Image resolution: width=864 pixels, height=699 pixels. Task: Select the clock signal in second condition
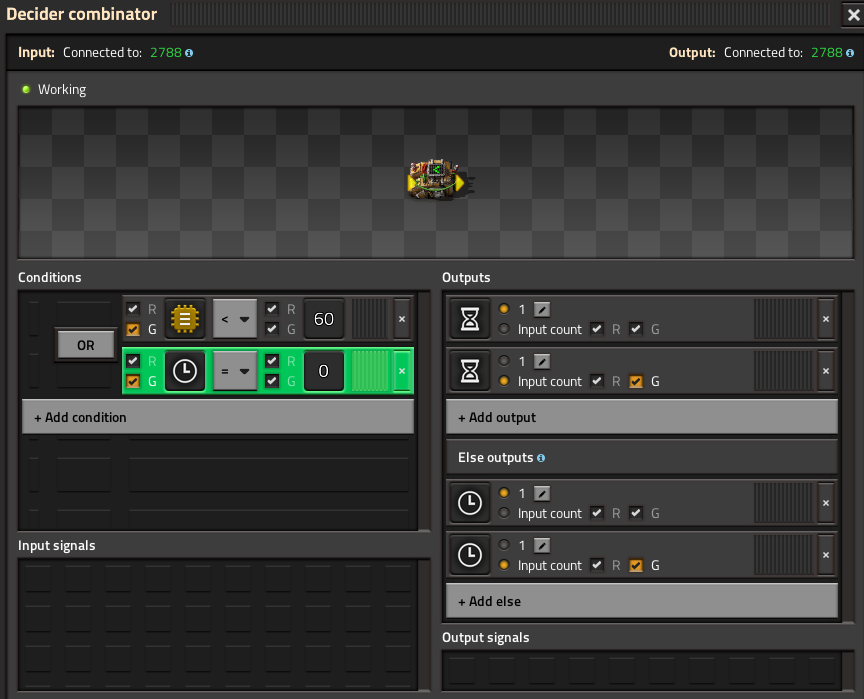[x=185, y=371]
